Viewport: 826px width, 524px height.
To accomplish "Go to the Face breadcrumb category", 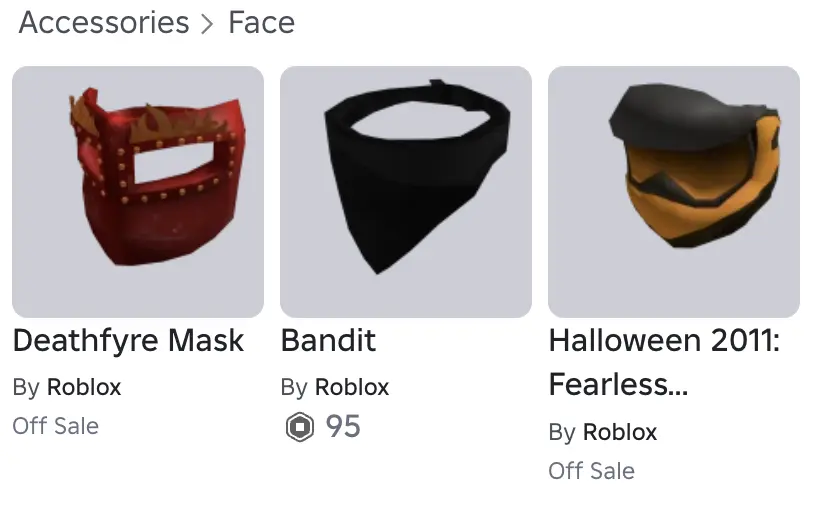I will coord(261,22).
